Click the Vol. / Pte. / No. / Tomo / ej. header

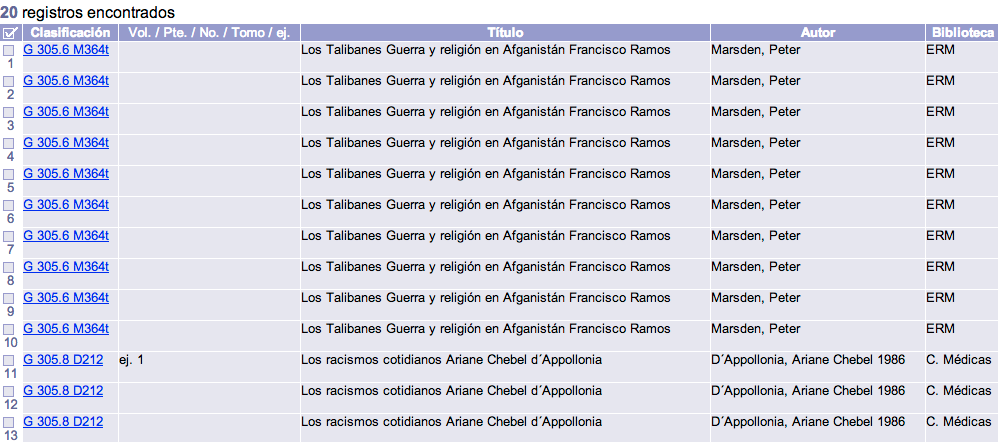point(209,32)
